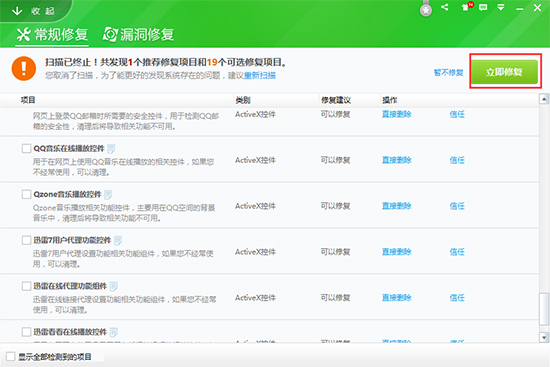Click 暂不修复 link

[x=449, y=73]
